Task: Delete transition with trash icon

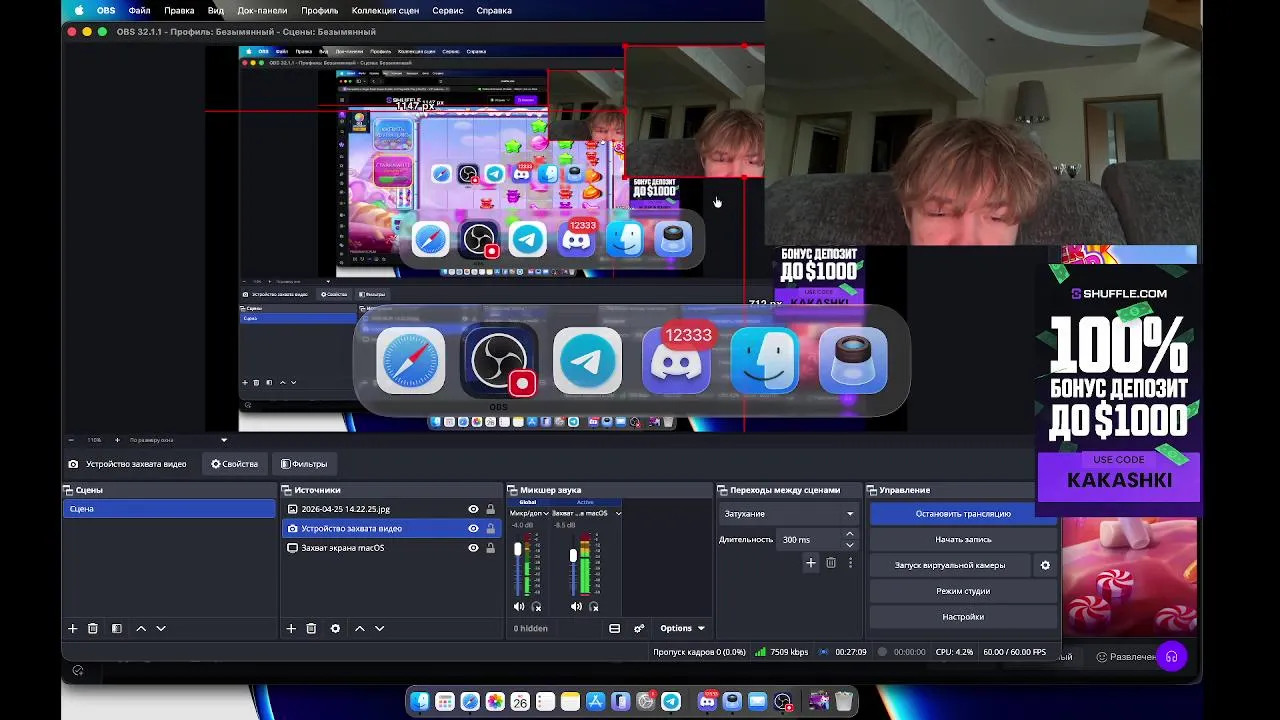Action: click(x=831, y=563)
